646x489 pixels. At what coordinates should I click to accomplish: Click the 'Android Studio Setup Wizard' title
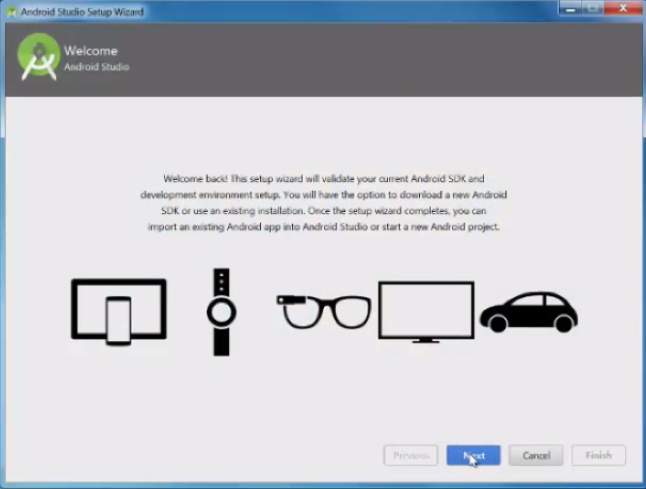[x=82, y=12]
